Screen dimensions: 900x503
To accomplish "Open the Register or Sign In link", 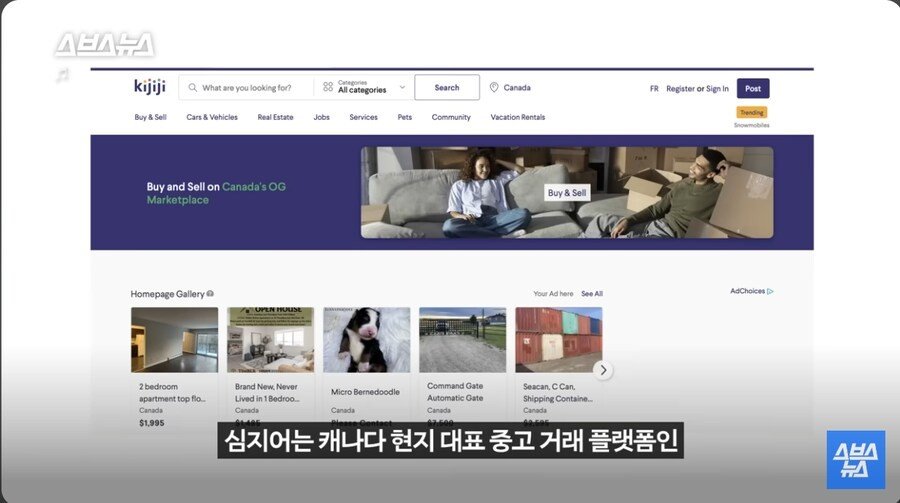I will click(697, 88).
